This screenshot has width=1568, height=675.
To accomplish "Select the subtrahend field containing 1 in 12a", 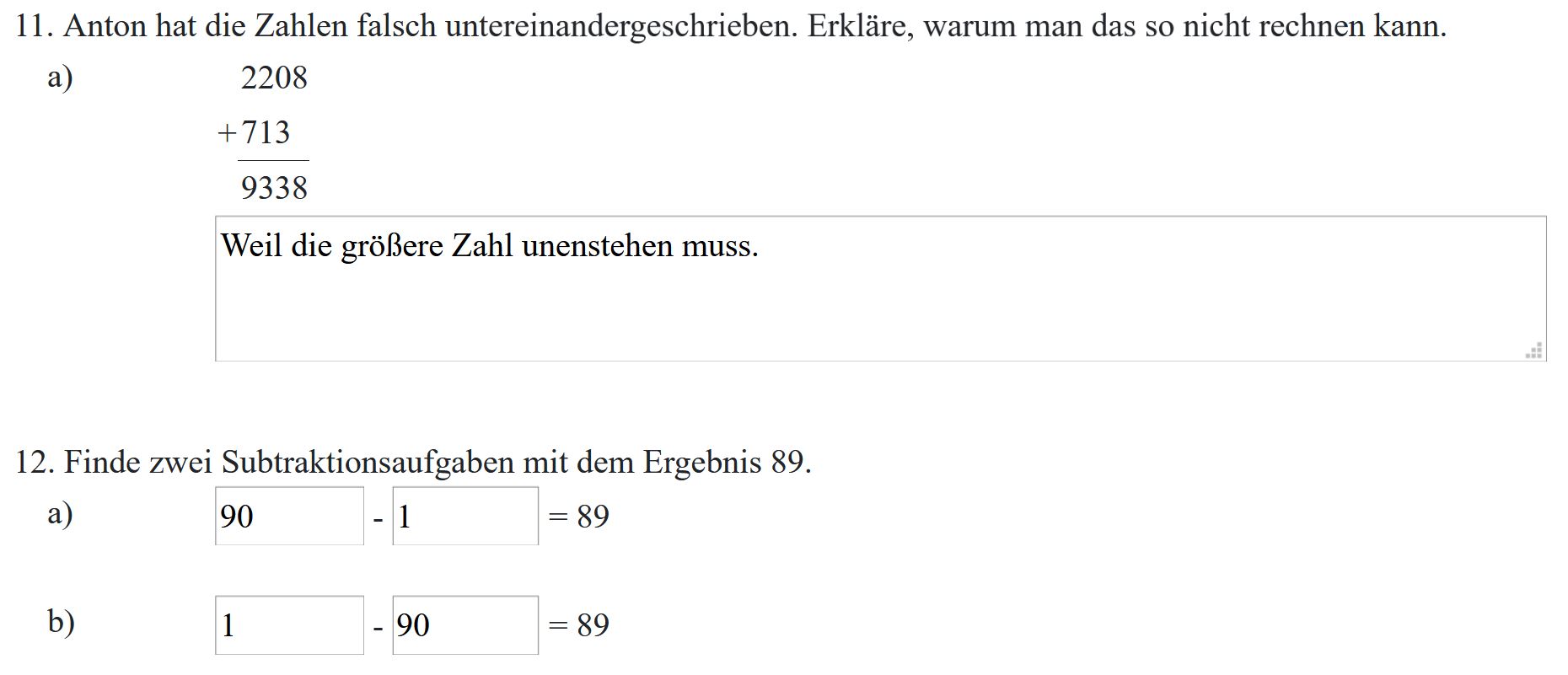I will [465, 516].
